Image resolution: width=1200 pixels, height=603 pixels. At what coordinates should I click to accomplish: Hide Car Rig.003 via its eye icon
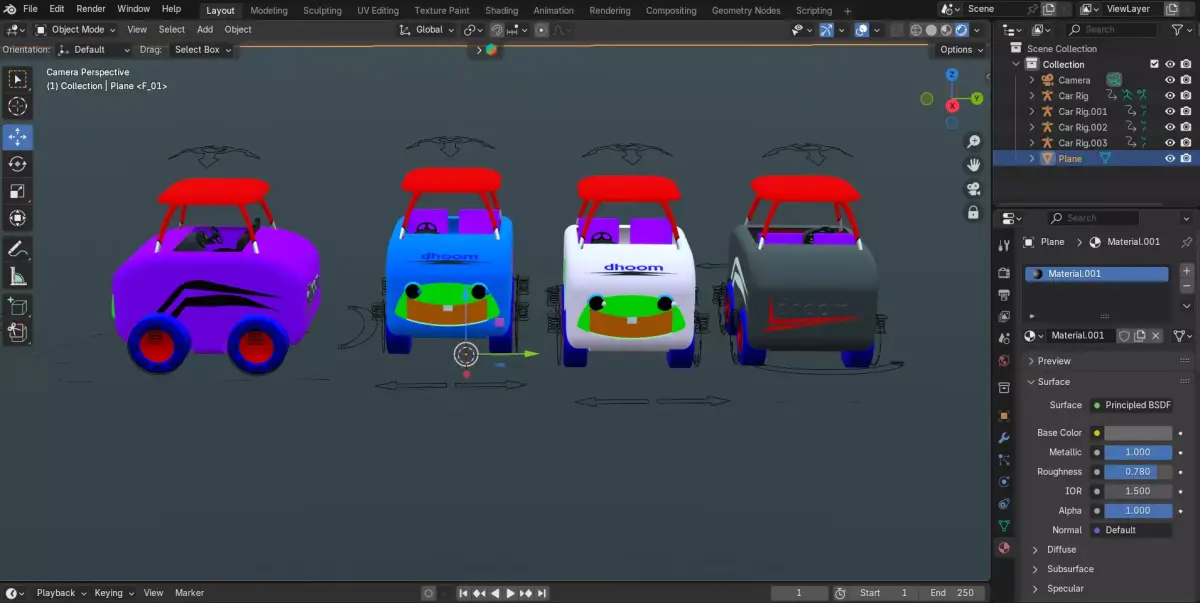[1170, 143]
